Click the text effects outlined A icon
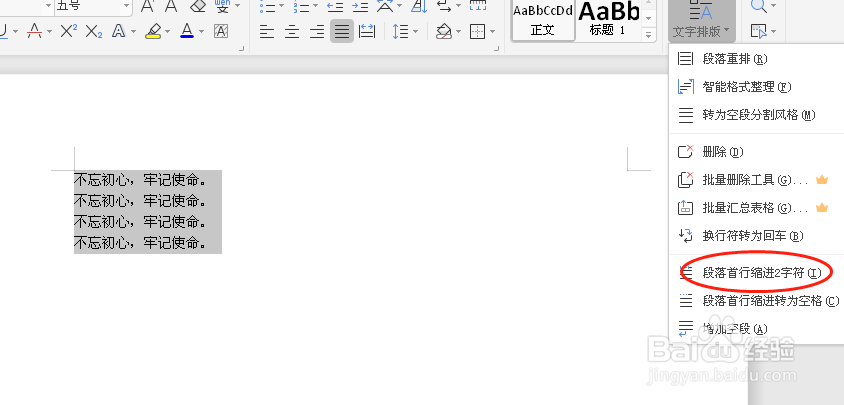 [118, 32]
